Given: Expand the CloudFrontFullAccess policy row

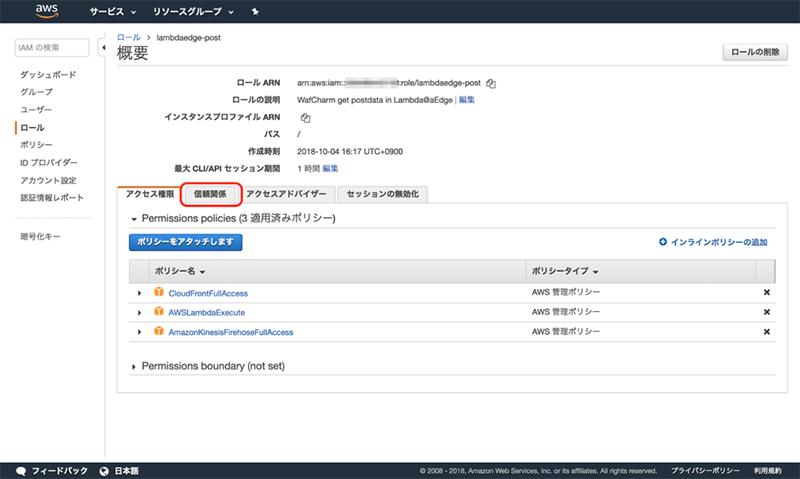Looking at the screenshot, I should [140, 293].
